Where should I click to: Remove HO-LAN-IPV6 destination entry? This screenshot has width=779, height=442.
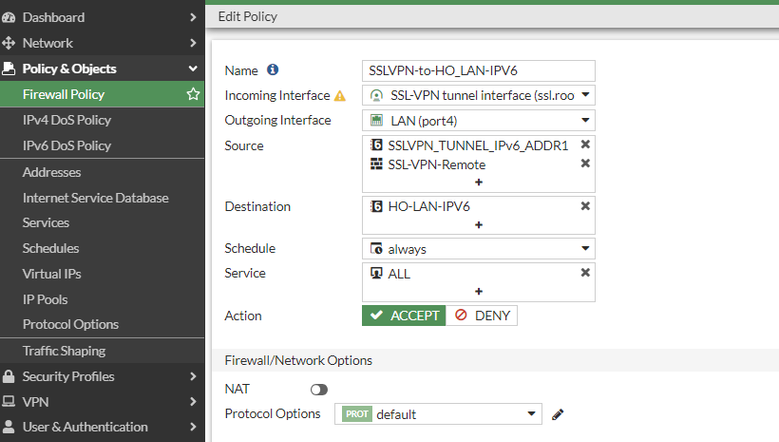tap(585, 206)
